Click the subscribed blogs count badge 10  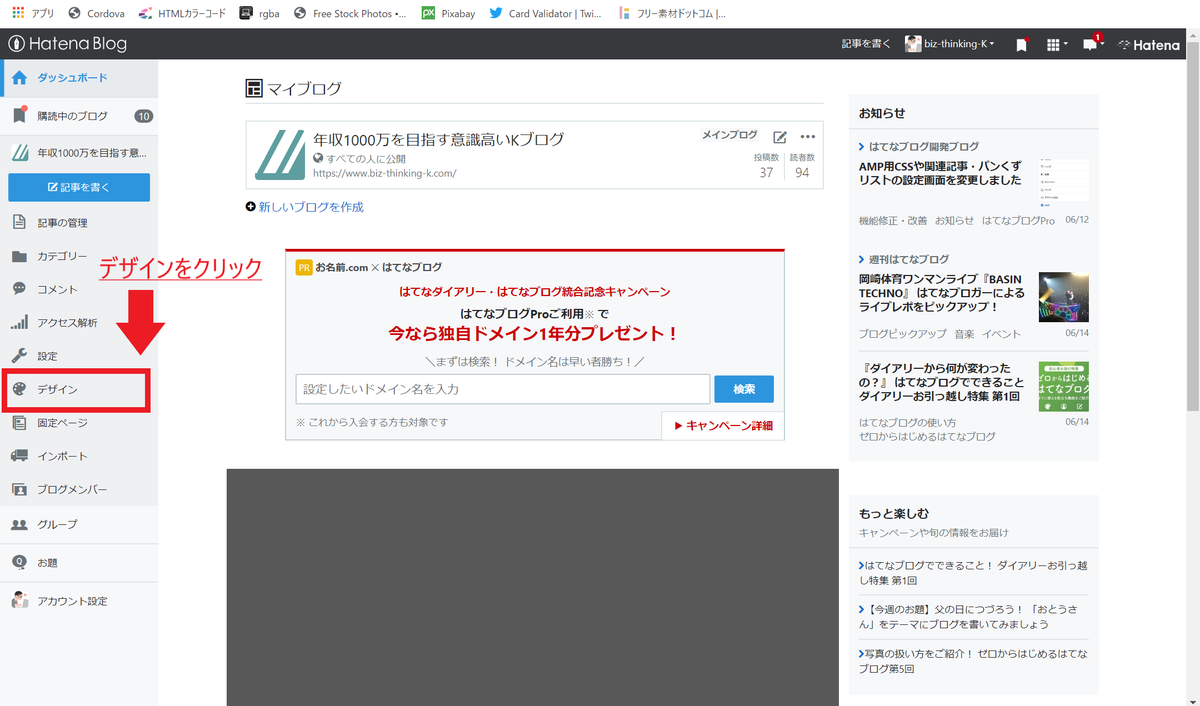[143, 116]
